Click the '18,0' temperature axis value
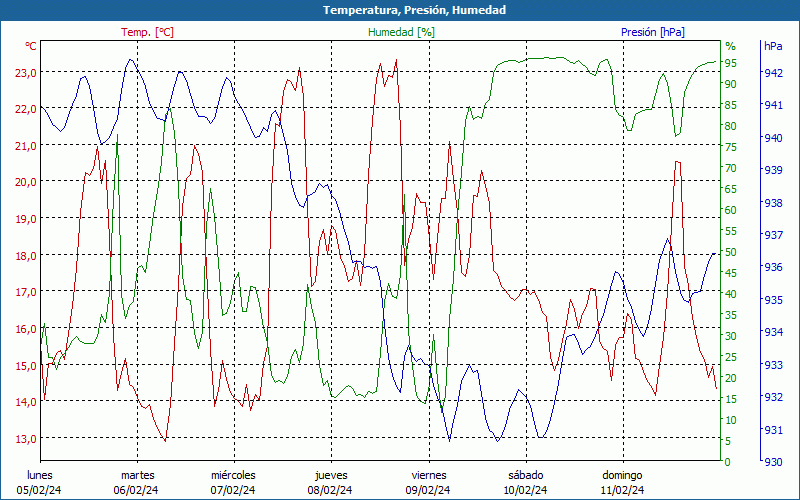The image size is (800, 500). coord(26,255)
